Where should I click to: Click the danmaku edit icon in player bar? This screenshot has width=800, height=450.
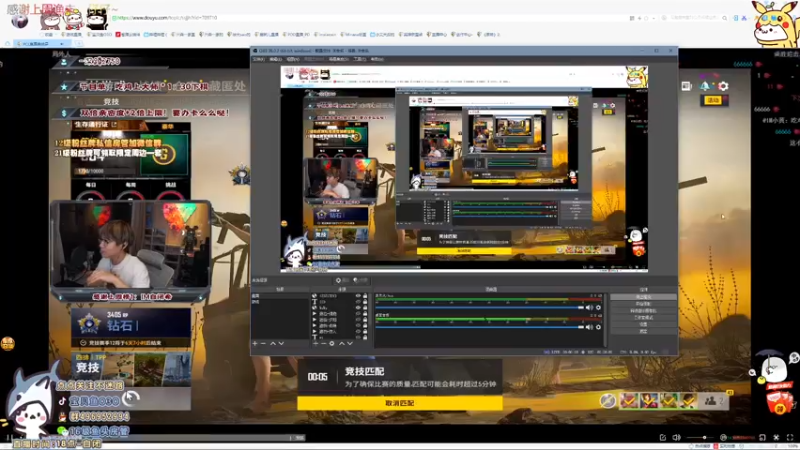pos(663,438)
